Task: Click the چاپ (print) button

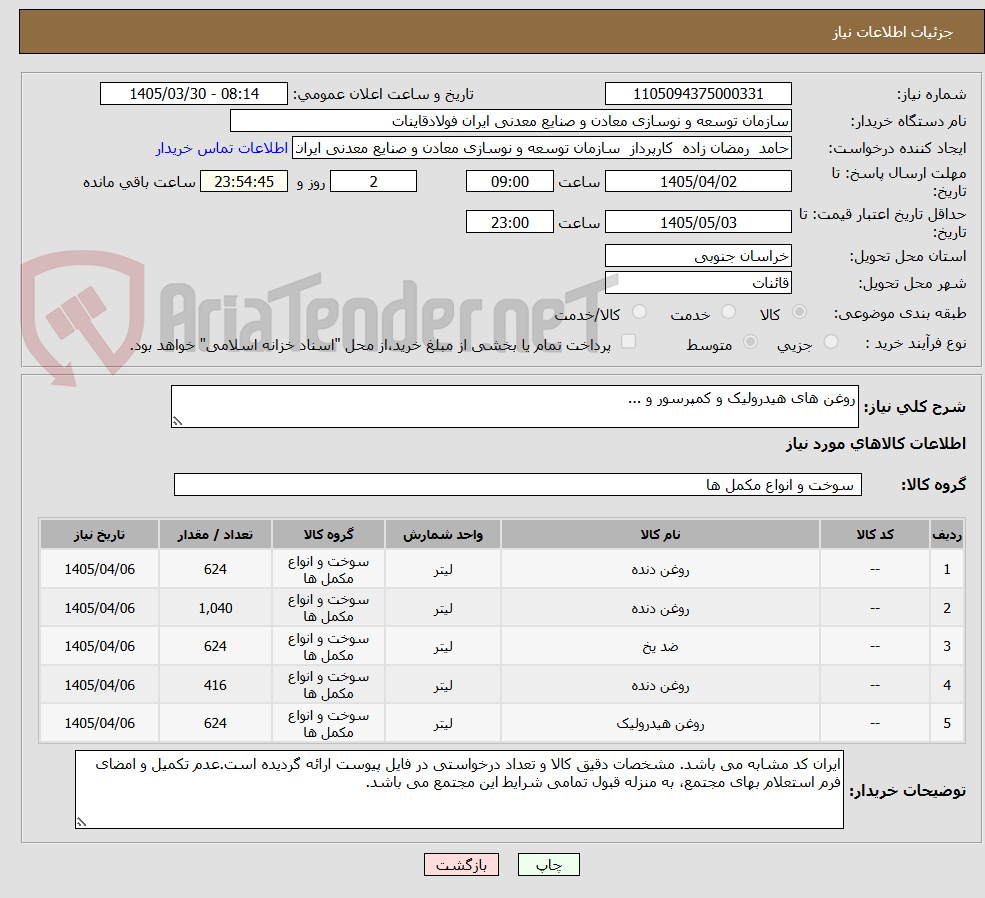Action: click(548, 865)
